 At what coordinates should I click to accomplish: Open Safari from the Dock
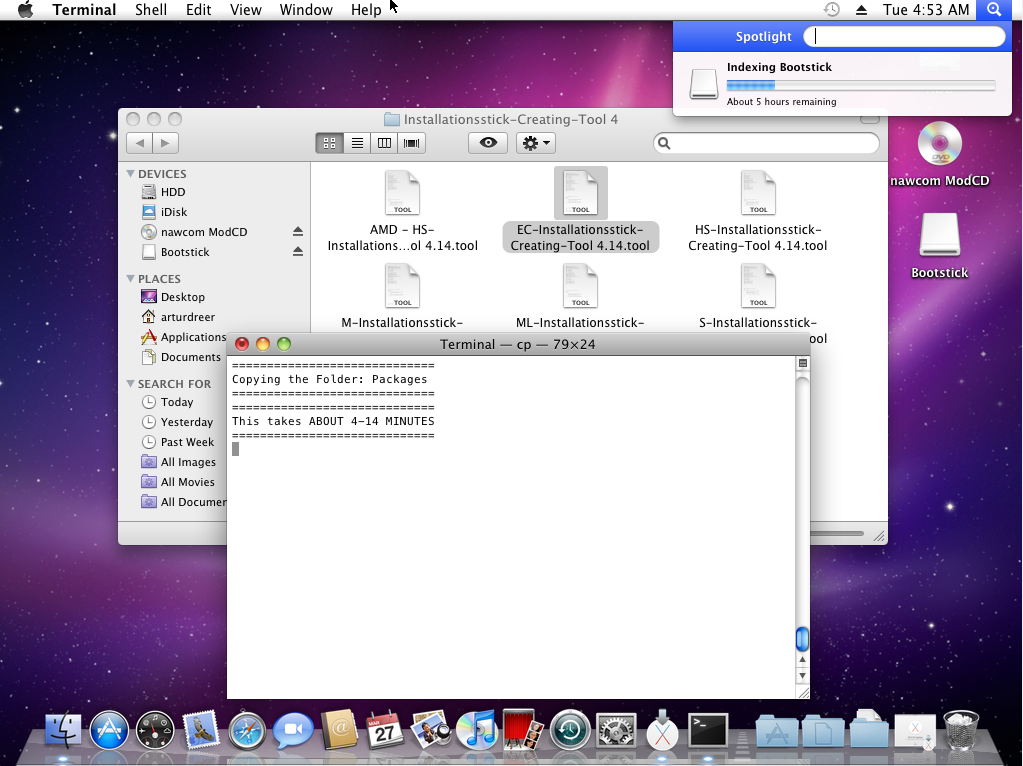pos(247,731)
